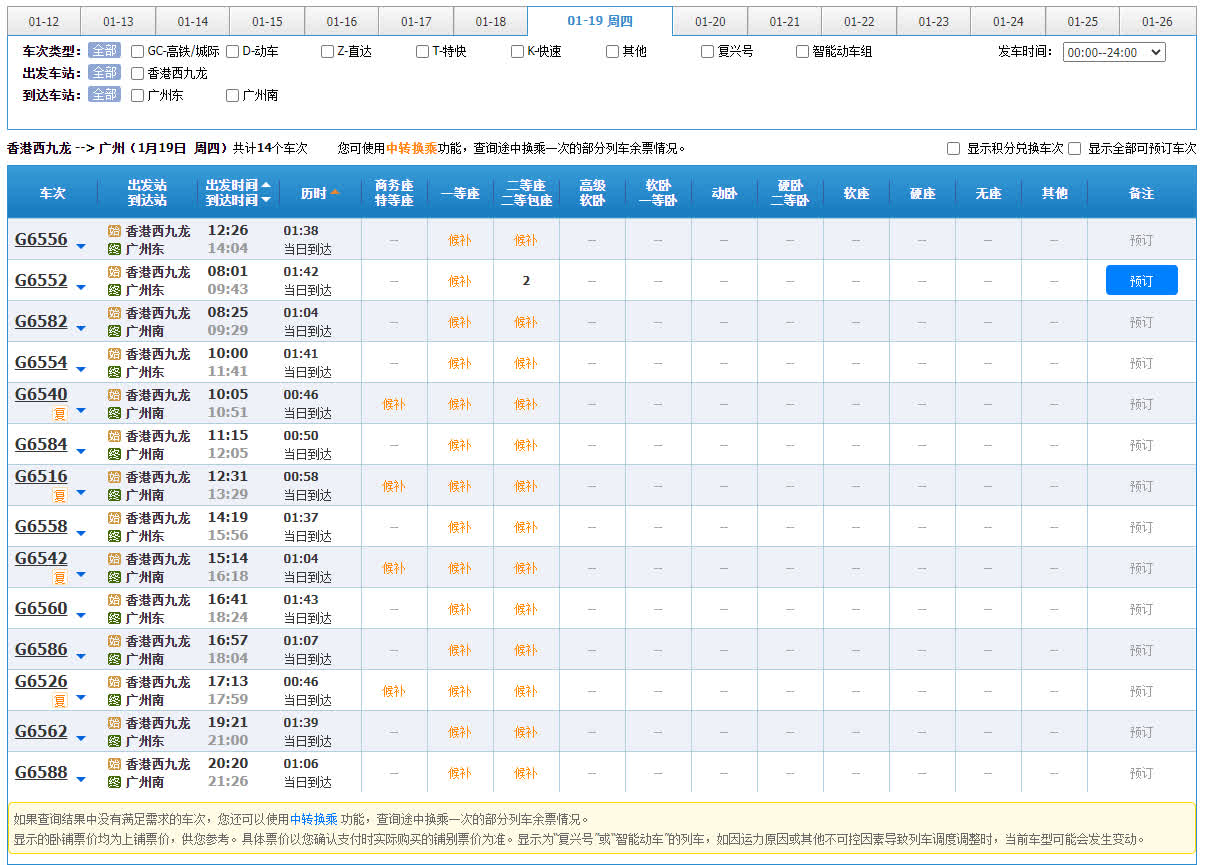The height and width of the screenshot is (865, 1206).
Task: Click the Fuxing (复) badge under G6540
Action: point(59,413)
